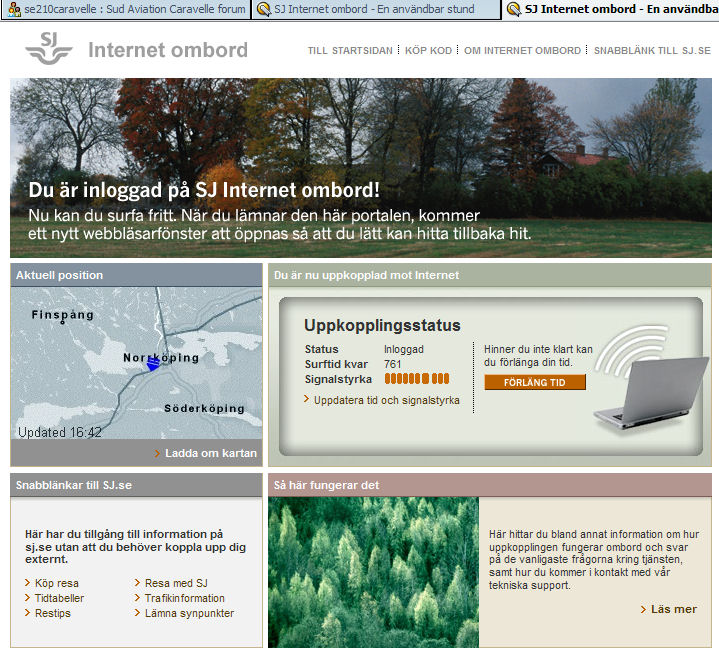This screenshot has width=719, height=664.
Task: Switch to the se210caravelle forum tab
Action: click(126, 9)
